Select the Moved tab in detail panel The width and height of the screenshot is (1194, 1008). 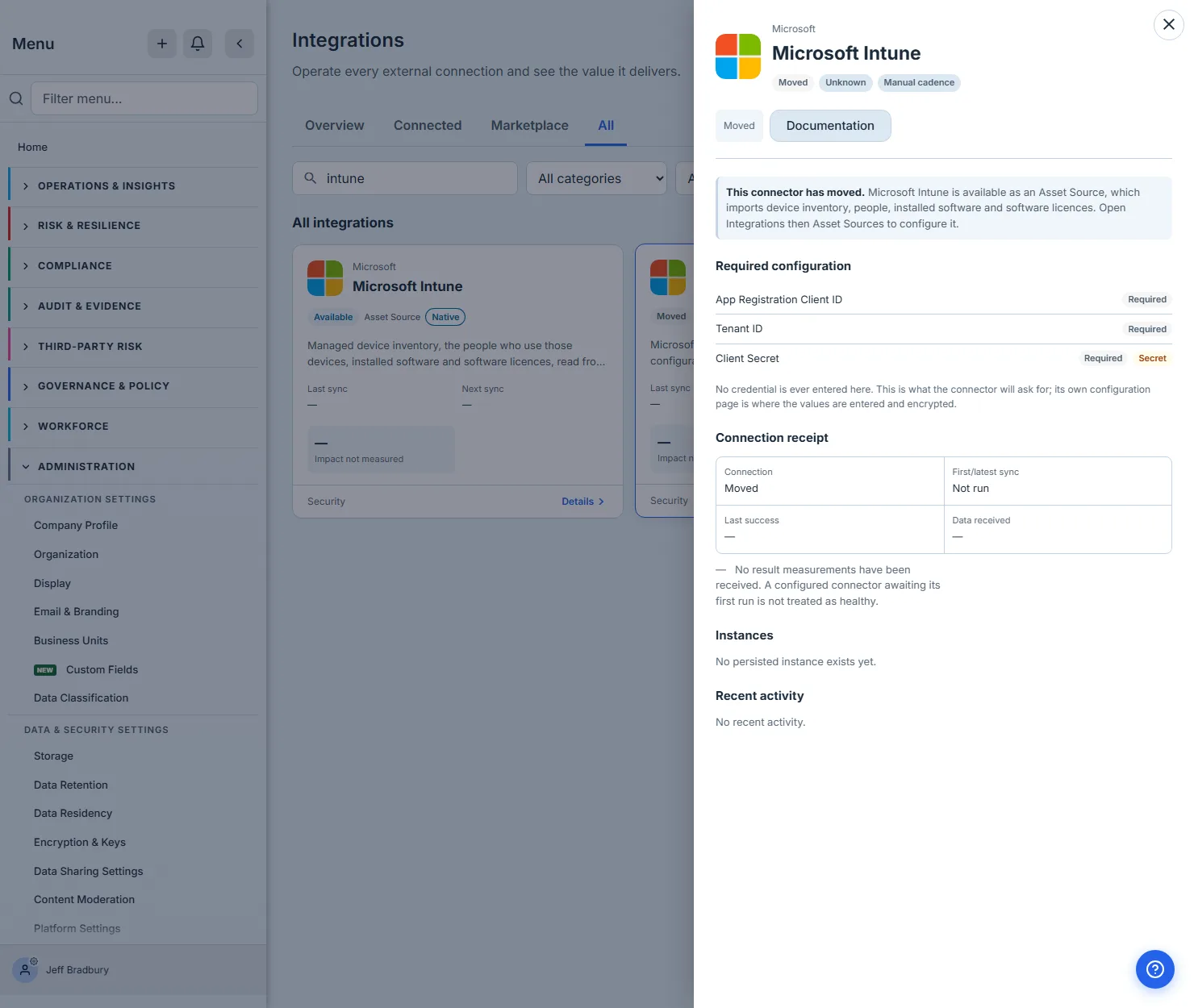point(739,126)
